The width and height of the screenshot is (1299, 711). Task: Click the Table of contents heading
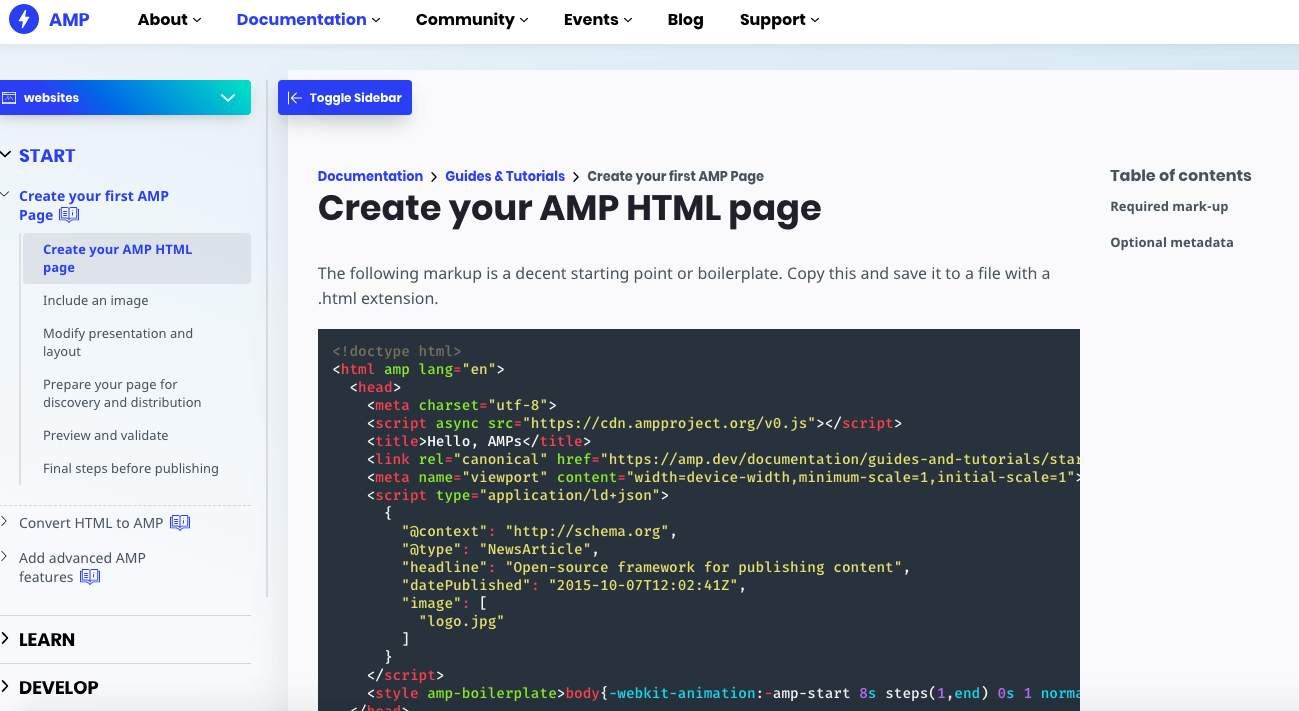pyautogui.click(x=1181, y=176)
